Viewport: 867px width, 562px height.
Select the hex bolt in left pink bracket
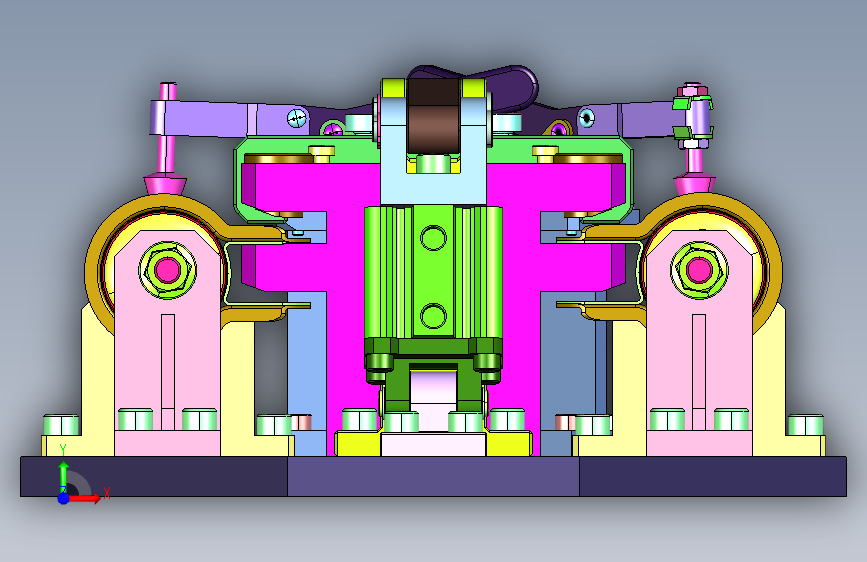(168, 270)
